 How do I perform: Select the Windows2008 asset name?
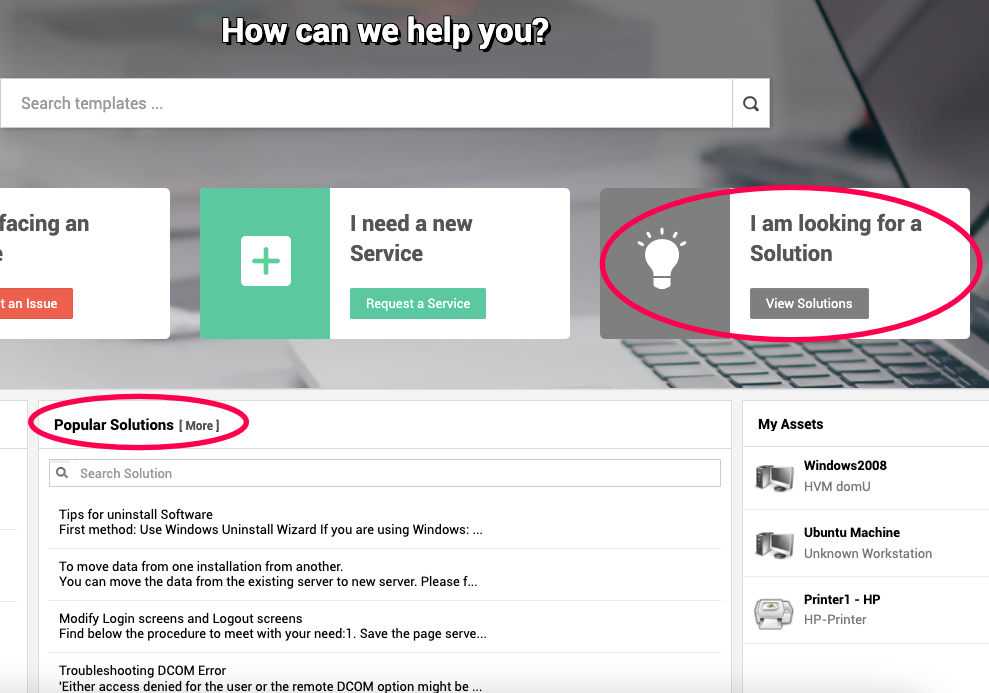tap(845, 465)
